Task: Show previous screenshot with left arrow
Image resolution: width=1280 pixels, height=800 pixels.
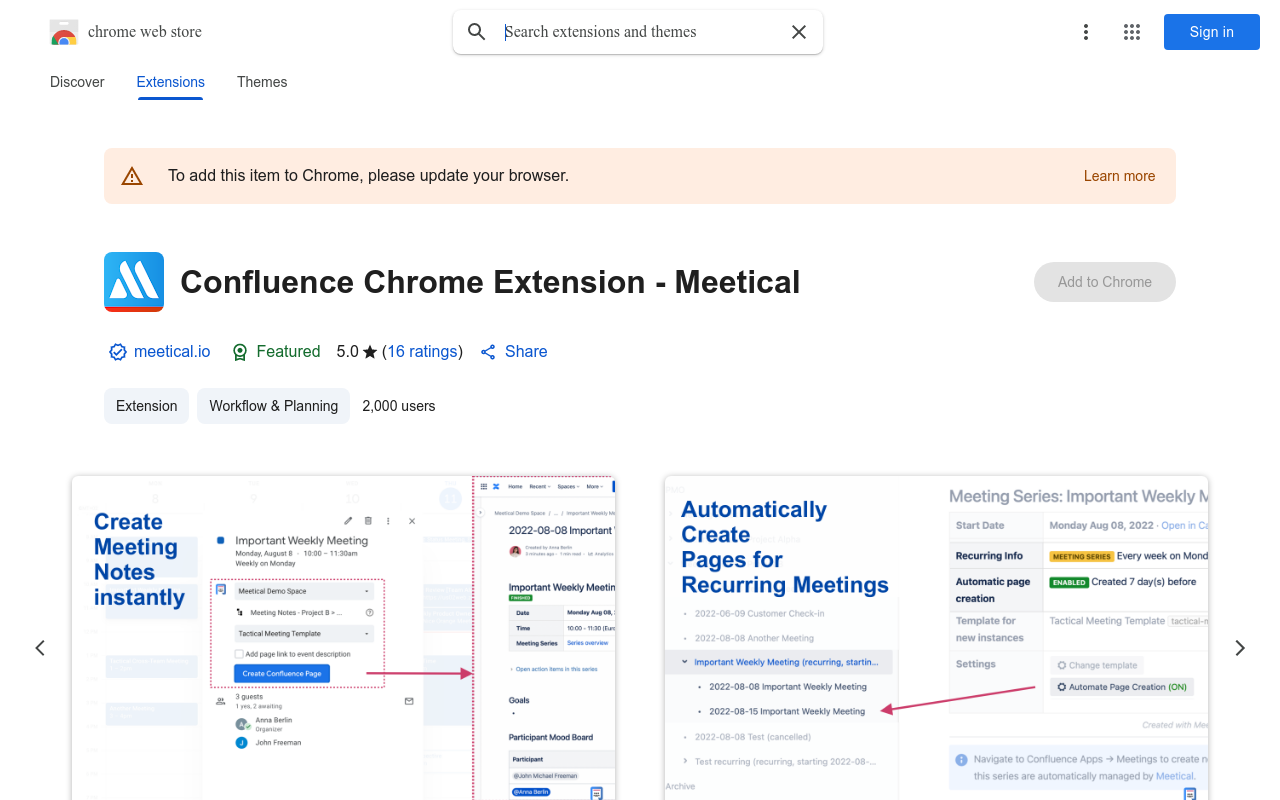Action: 40,648
